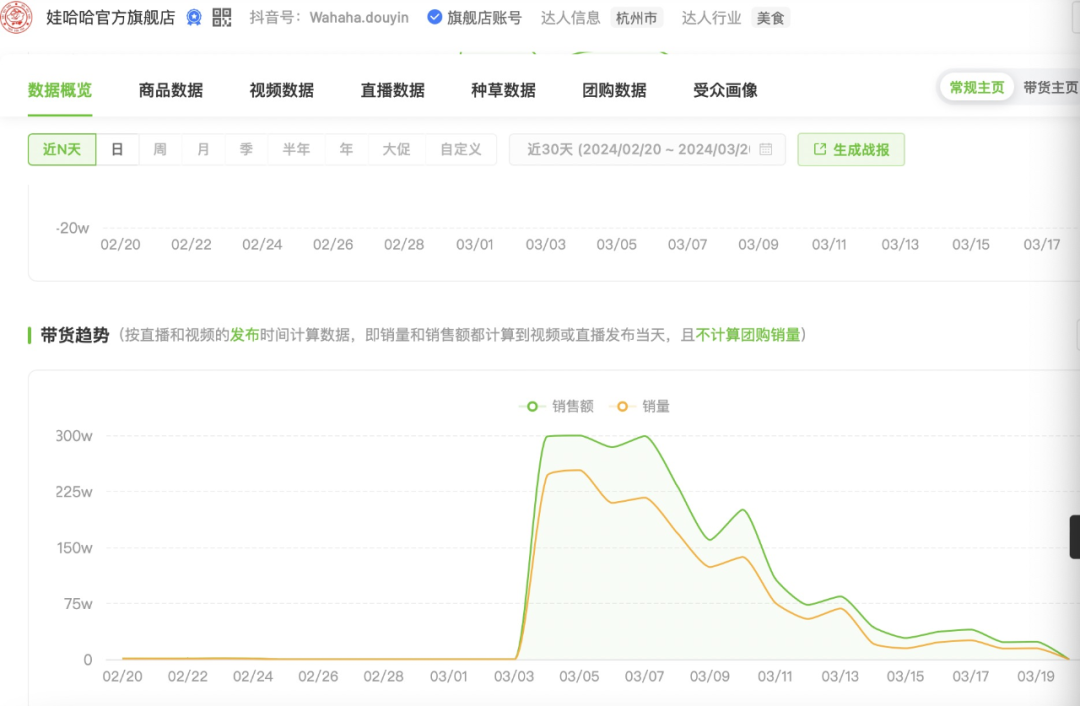Open the 近30天 date range picker
1080x706 pixels.
pos(638,150)
